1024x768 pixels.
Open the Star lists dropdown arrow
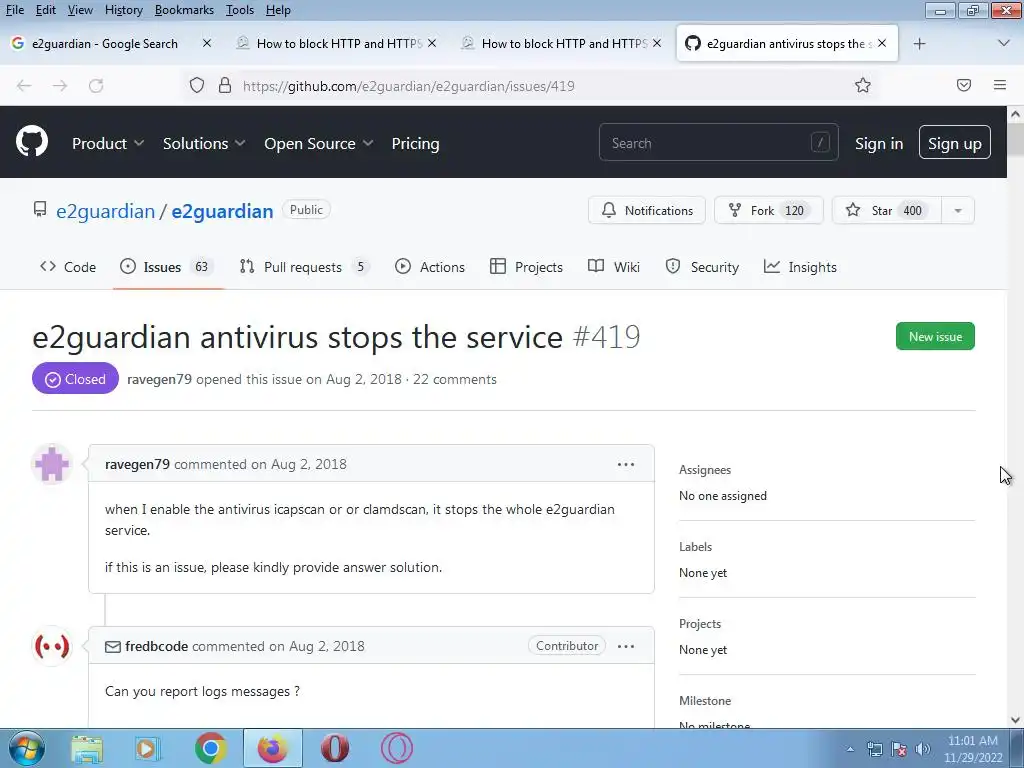958,210
